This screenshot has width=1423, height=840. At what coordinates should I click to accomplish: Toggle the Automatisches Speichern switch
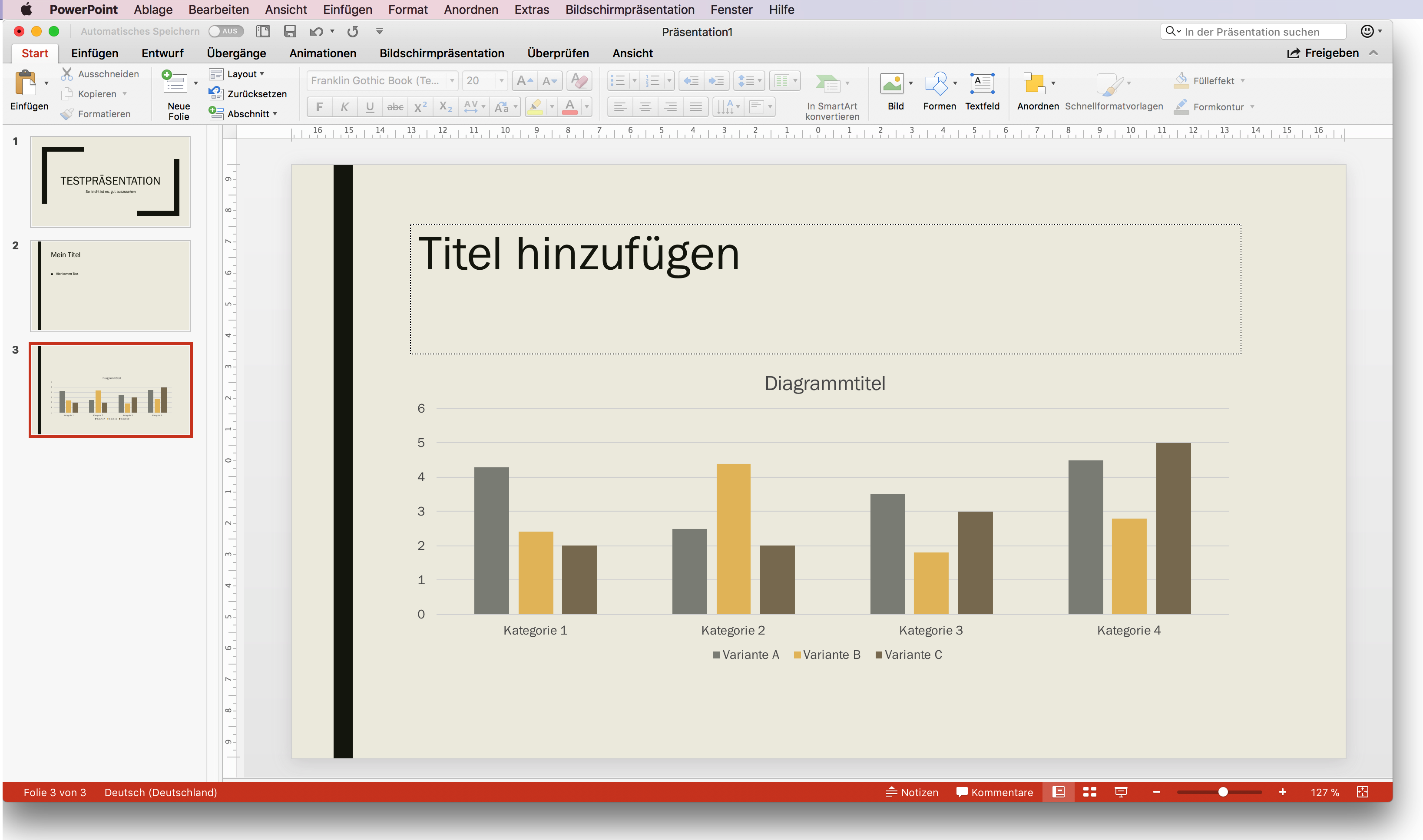coord(226,31)
